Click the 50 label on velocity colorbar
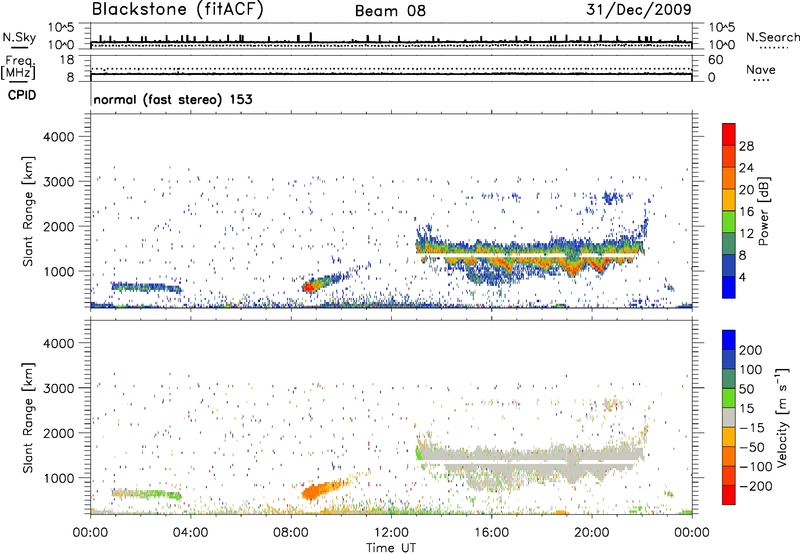Image resolution: width=800 pixels, height=554 pixels. pos(747,389)
